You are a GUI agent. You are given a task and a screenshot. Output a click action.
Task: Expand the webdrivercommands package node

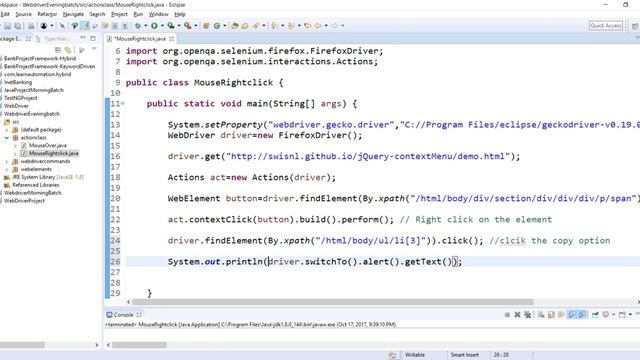[x=7, y=161]
